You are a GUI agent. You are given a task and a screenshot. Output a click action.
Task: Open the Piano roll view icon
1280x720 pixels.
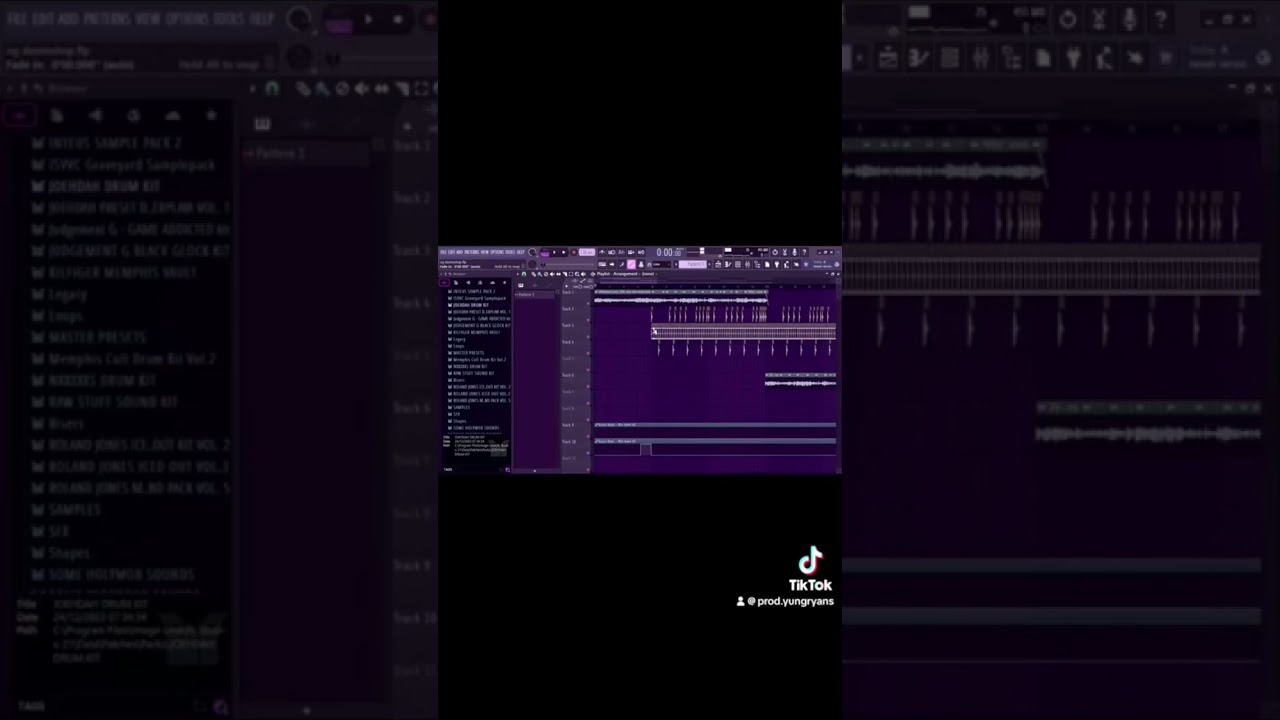[x=728, y=264]
